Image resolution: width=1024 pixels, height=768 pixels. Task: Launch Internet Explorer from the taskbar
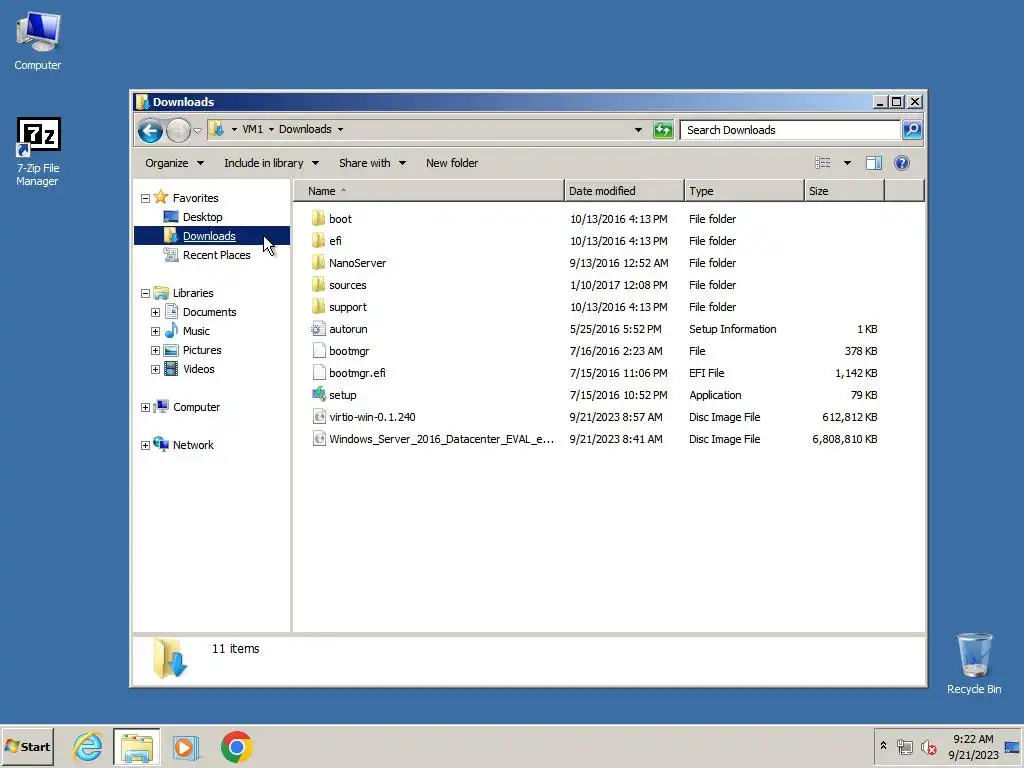[88, 746]
